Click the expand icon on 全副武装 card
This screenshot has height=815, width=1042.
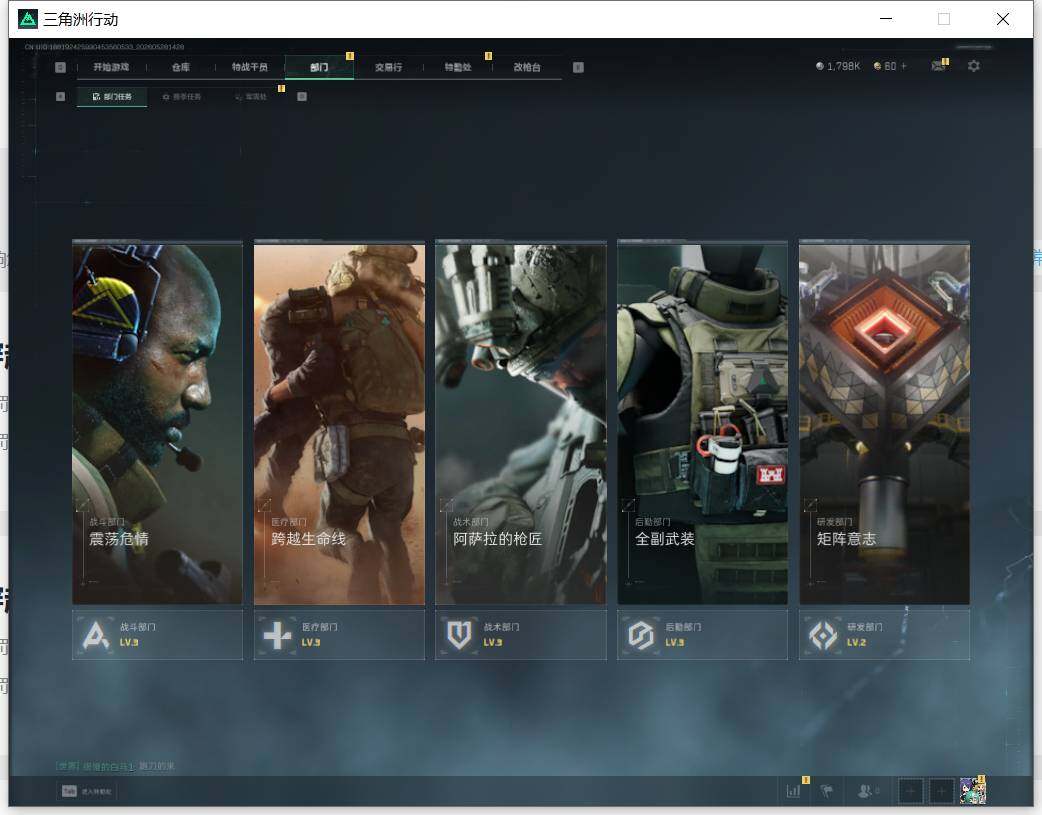[x=628, y=505]
